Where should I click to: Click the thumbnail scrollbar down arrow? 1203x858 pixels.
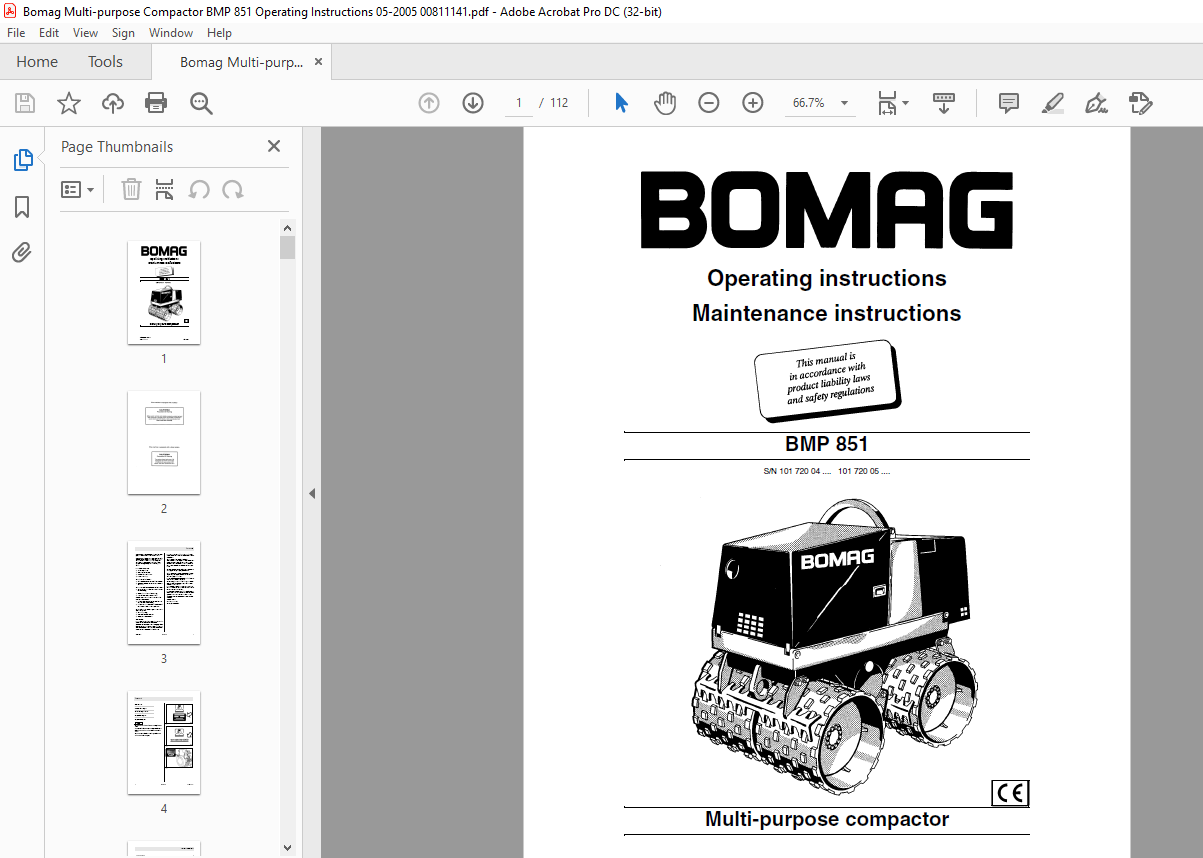pyautogui.click(x=288, y=849)
